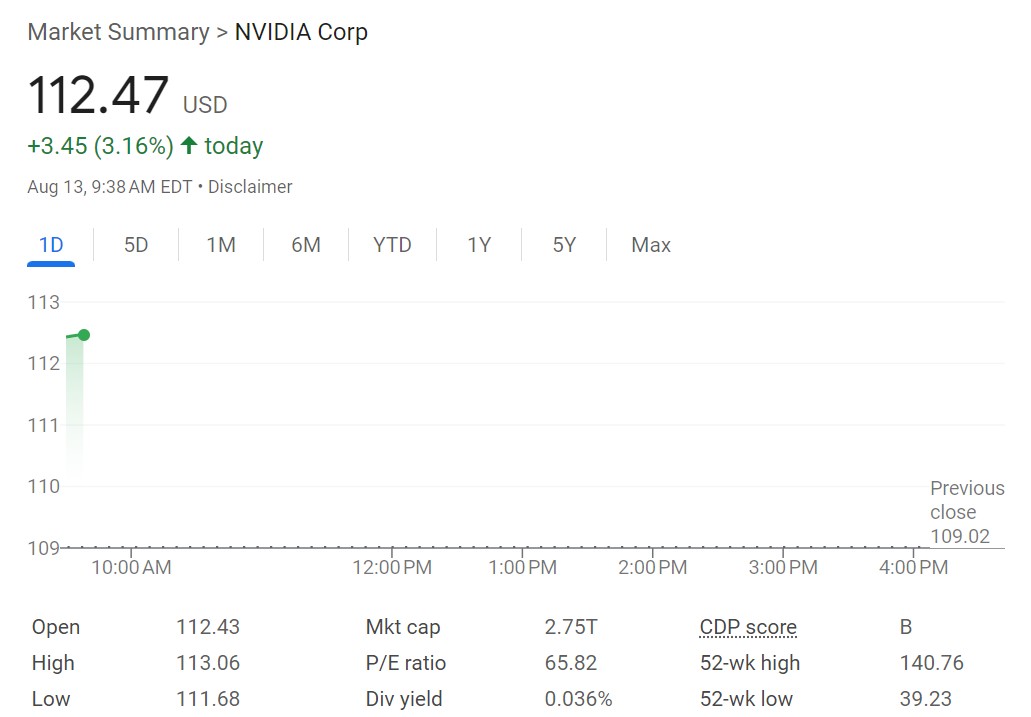The image size is (1031, 717).
Task: Click the P/E ratio value 65.82
Action: pos(571,663)
